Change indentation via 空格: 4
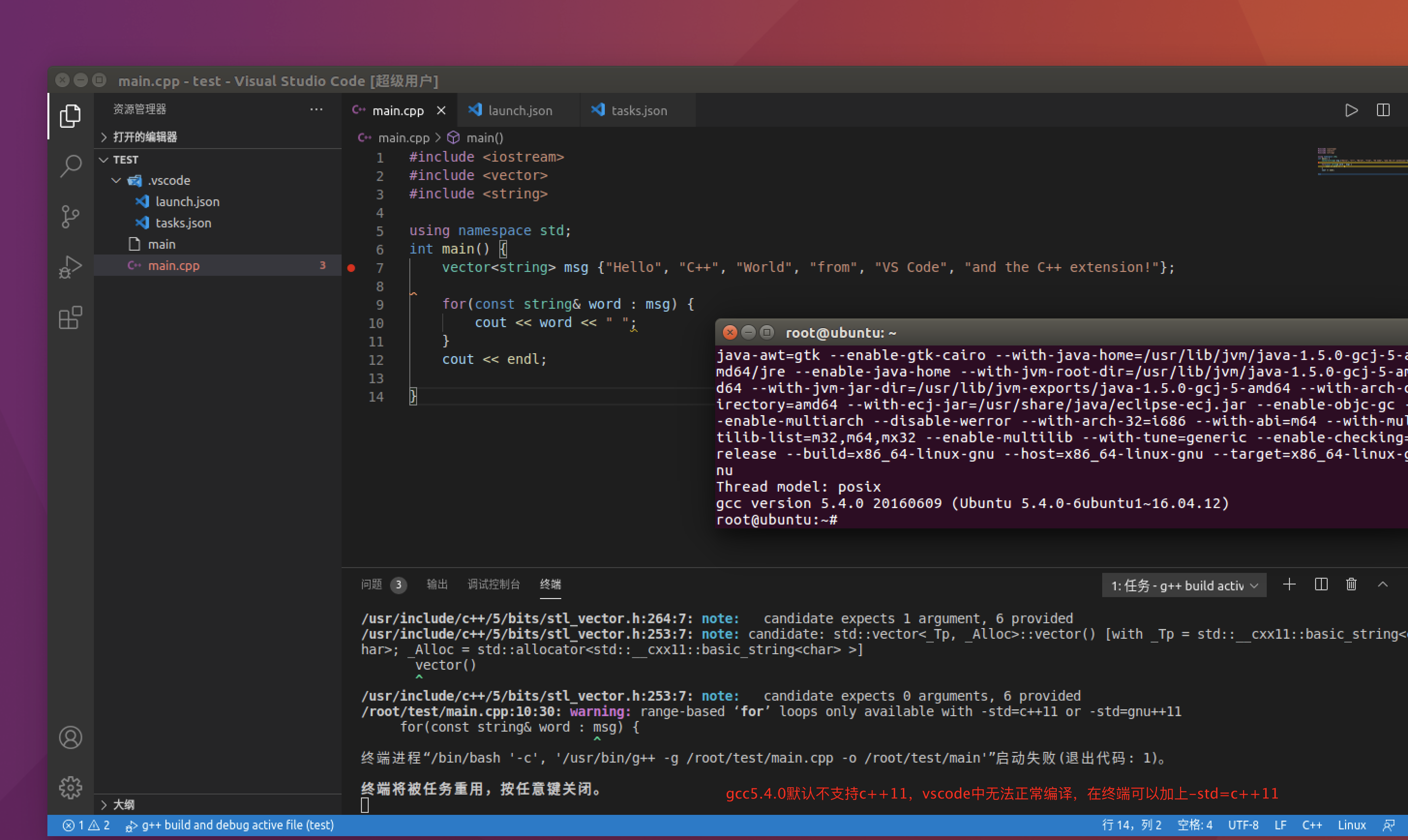The width and height of the screenshot is (1408, 840). [1195, 825]
